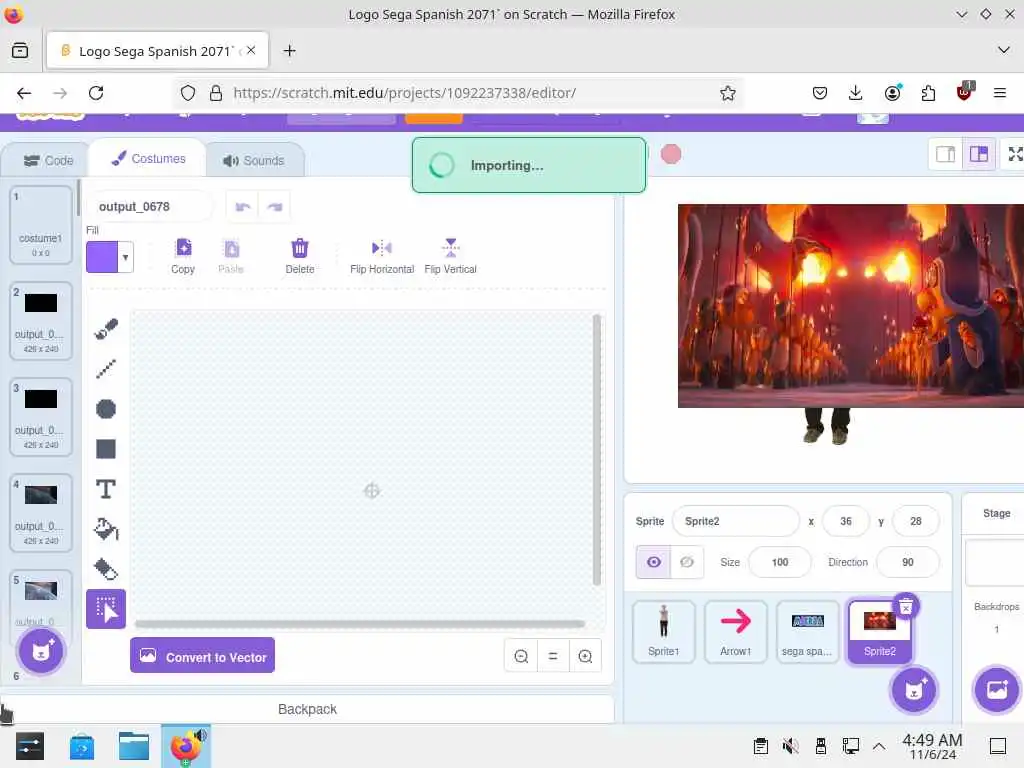This screenshot has height=768, width=1024.
Task: Click the paint canvas horizontal scrollbar
Action: click(360, 624)
